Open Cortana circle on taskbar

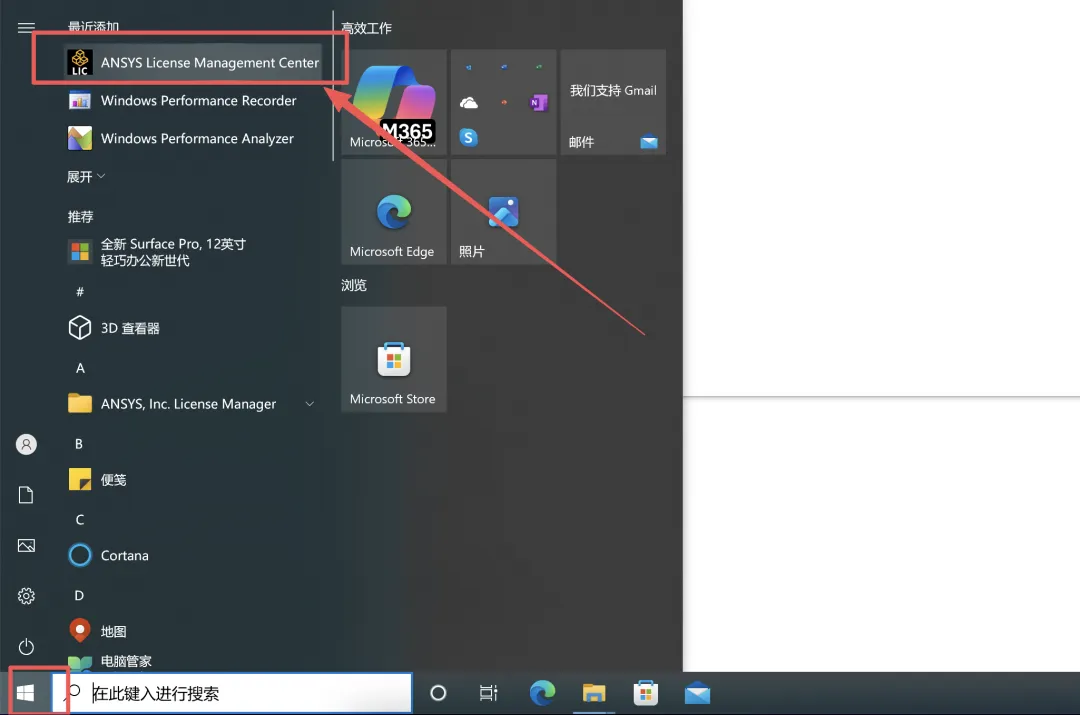pyautogui.click(x=438, y=693)
